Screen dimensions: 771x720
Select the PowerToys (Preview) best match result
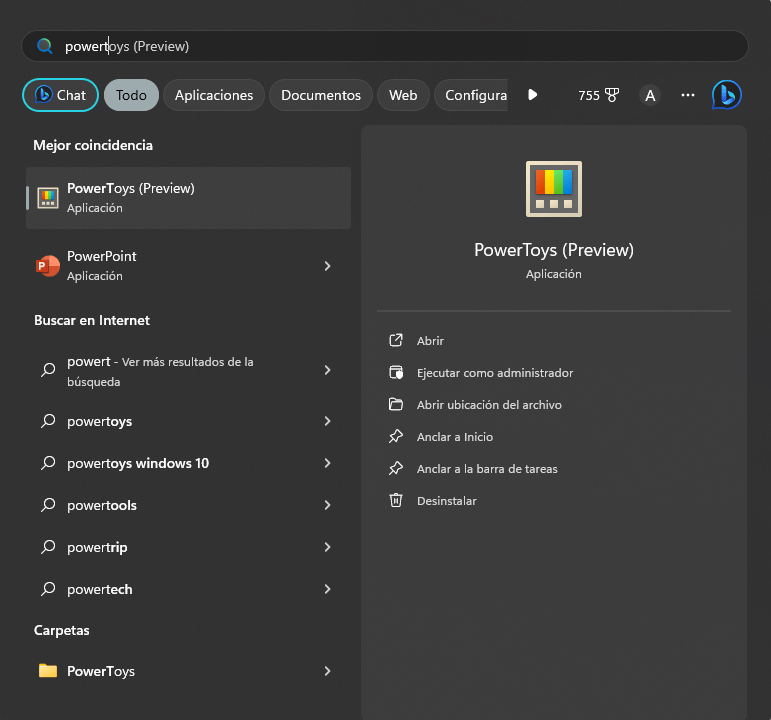click(x=188, y=198)
